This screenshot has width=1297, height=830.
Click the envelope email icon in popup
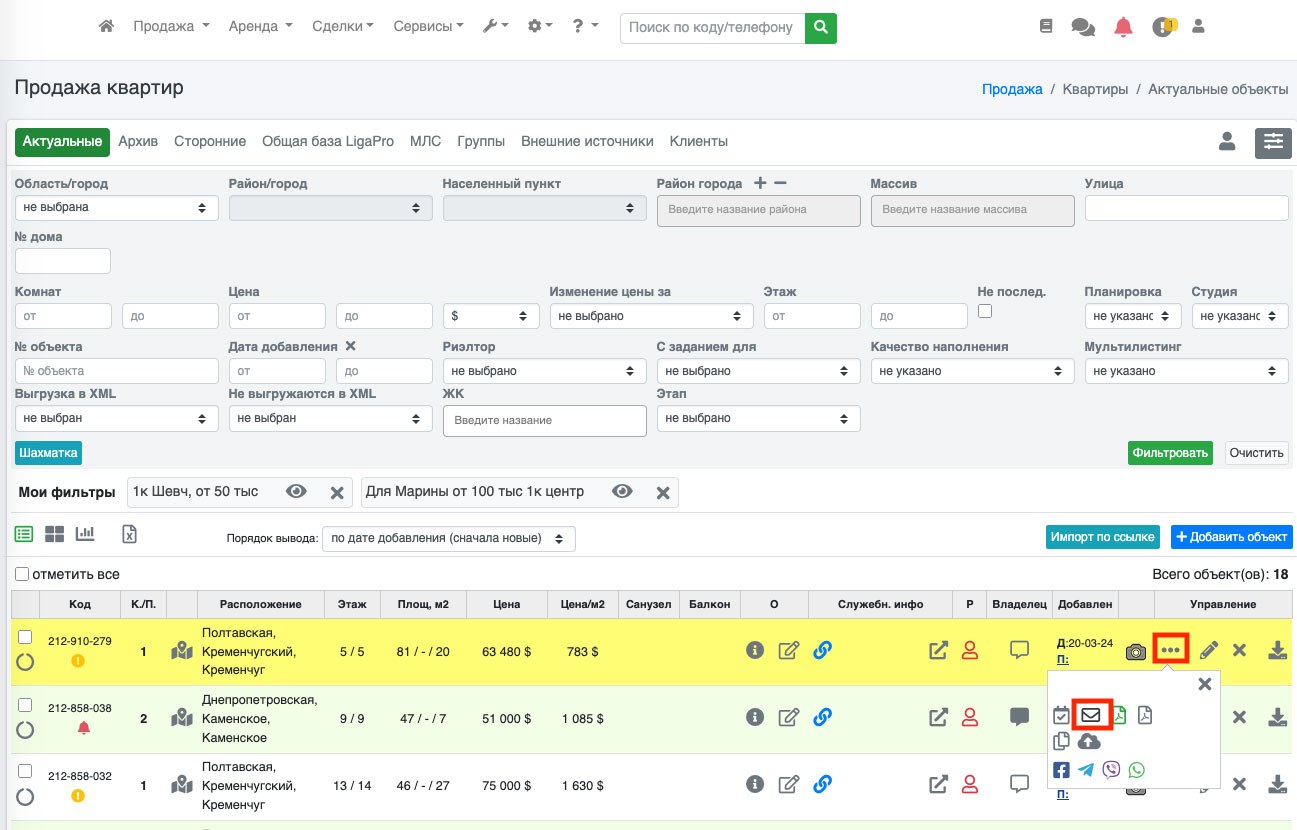1091,715
